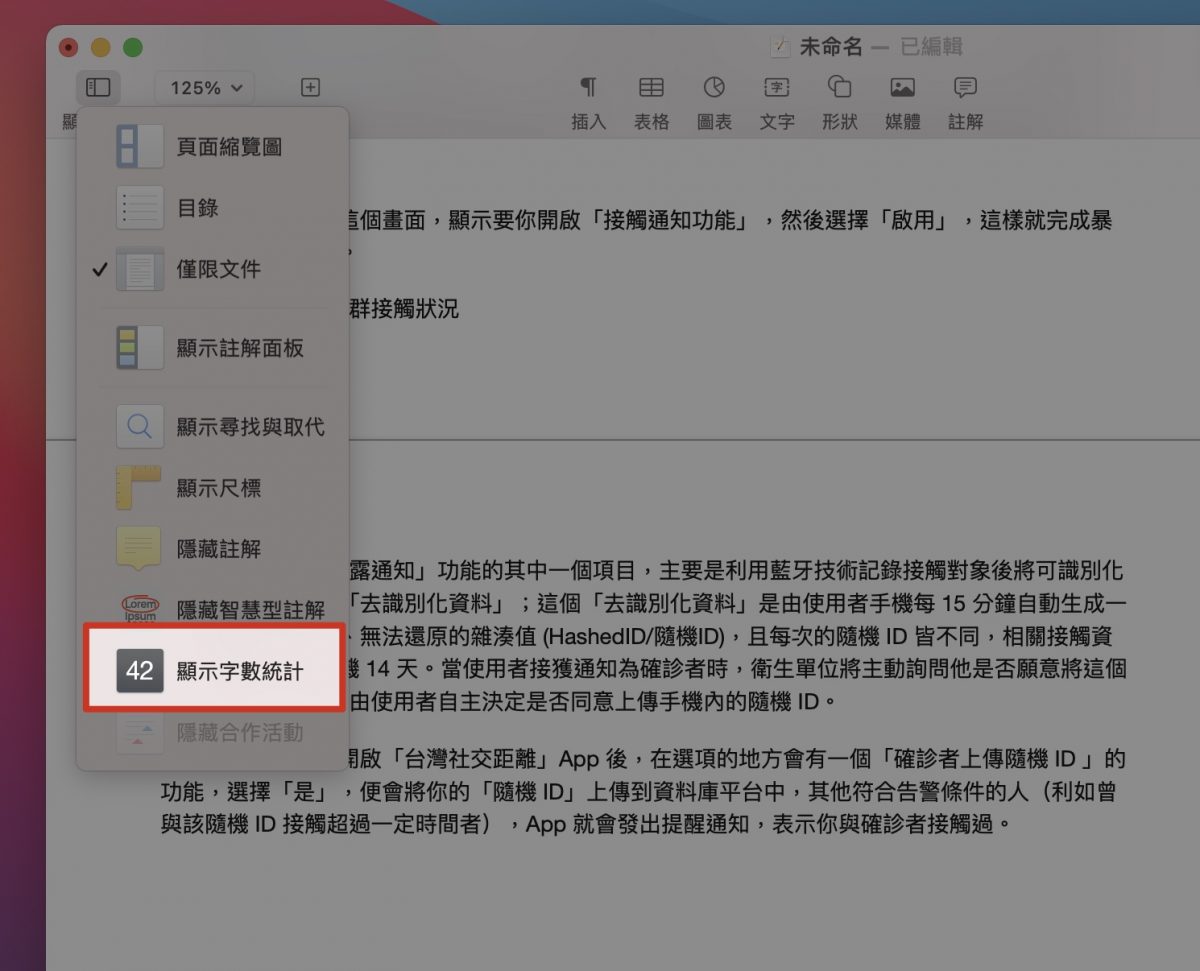The width and height of the screenshot is (1200, 971).
Task: Select 頁面縮覽圖 menu item
Action: tap(213, 147)
